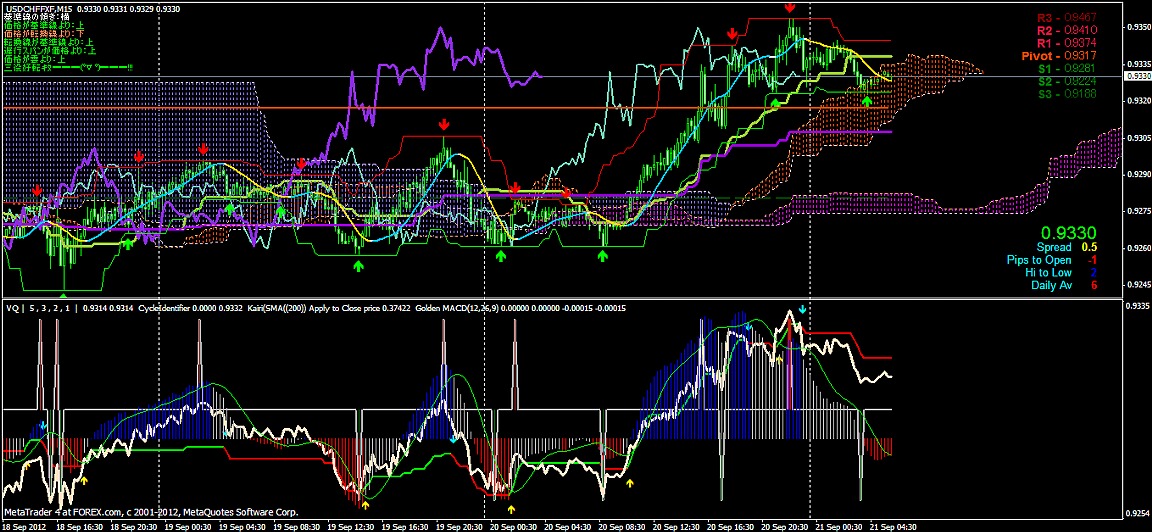Screen dimensions: 1152x532
Task: Select the green up arrow below 19 Sep 12:30 low
Action: coord(358,265)
